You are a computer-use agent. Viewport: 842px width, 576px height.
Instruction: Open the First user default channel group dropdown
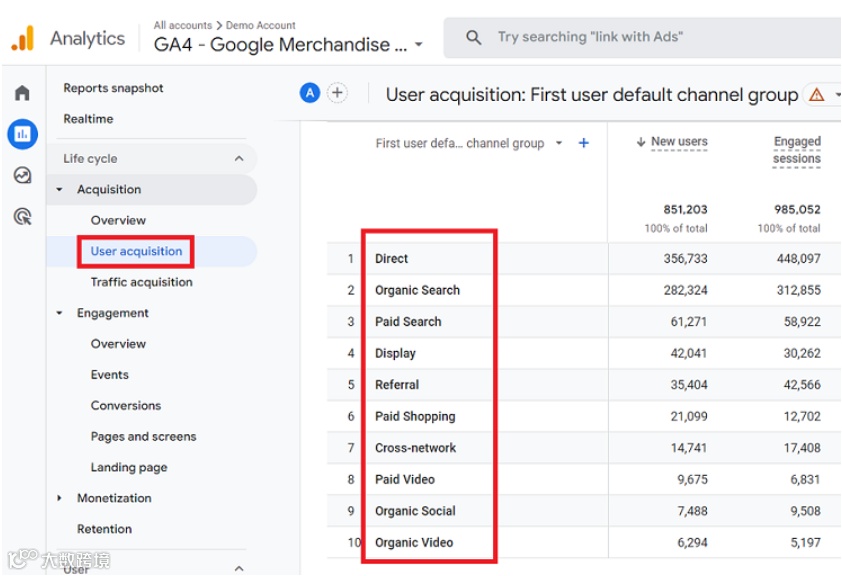[559, 143]
